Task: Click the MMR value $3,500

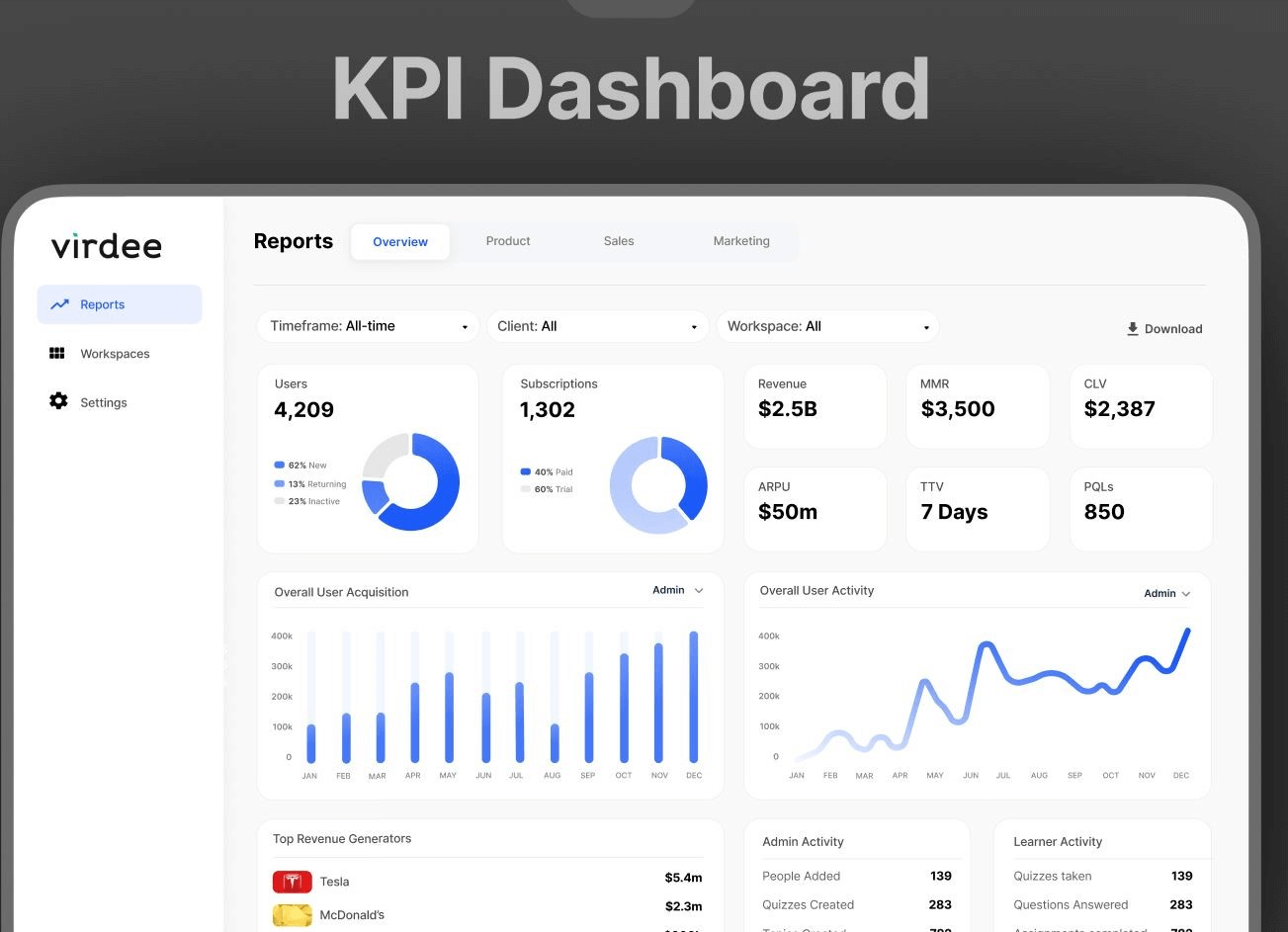Action: tap(958, 409)
